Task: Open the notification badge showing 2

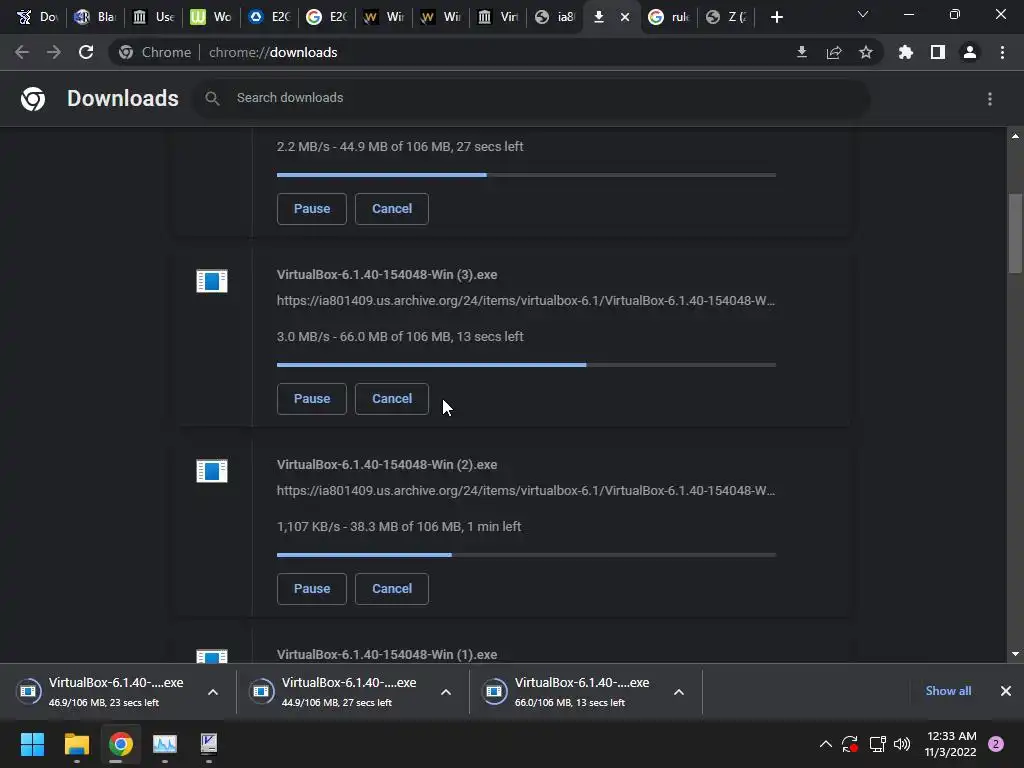Action: 996,744
